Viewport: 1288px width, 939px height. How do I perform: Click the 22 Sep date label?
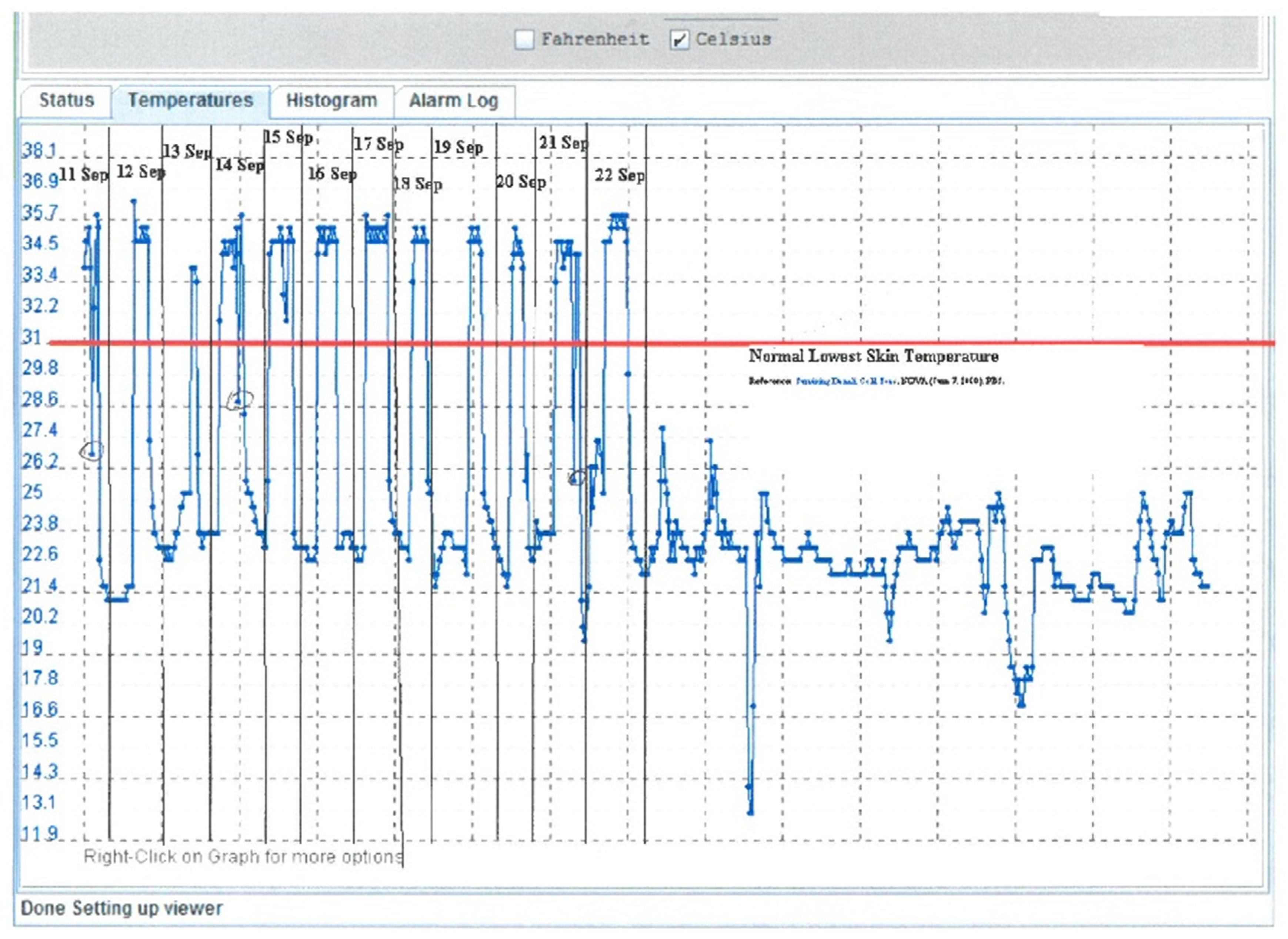coord(620,175)
